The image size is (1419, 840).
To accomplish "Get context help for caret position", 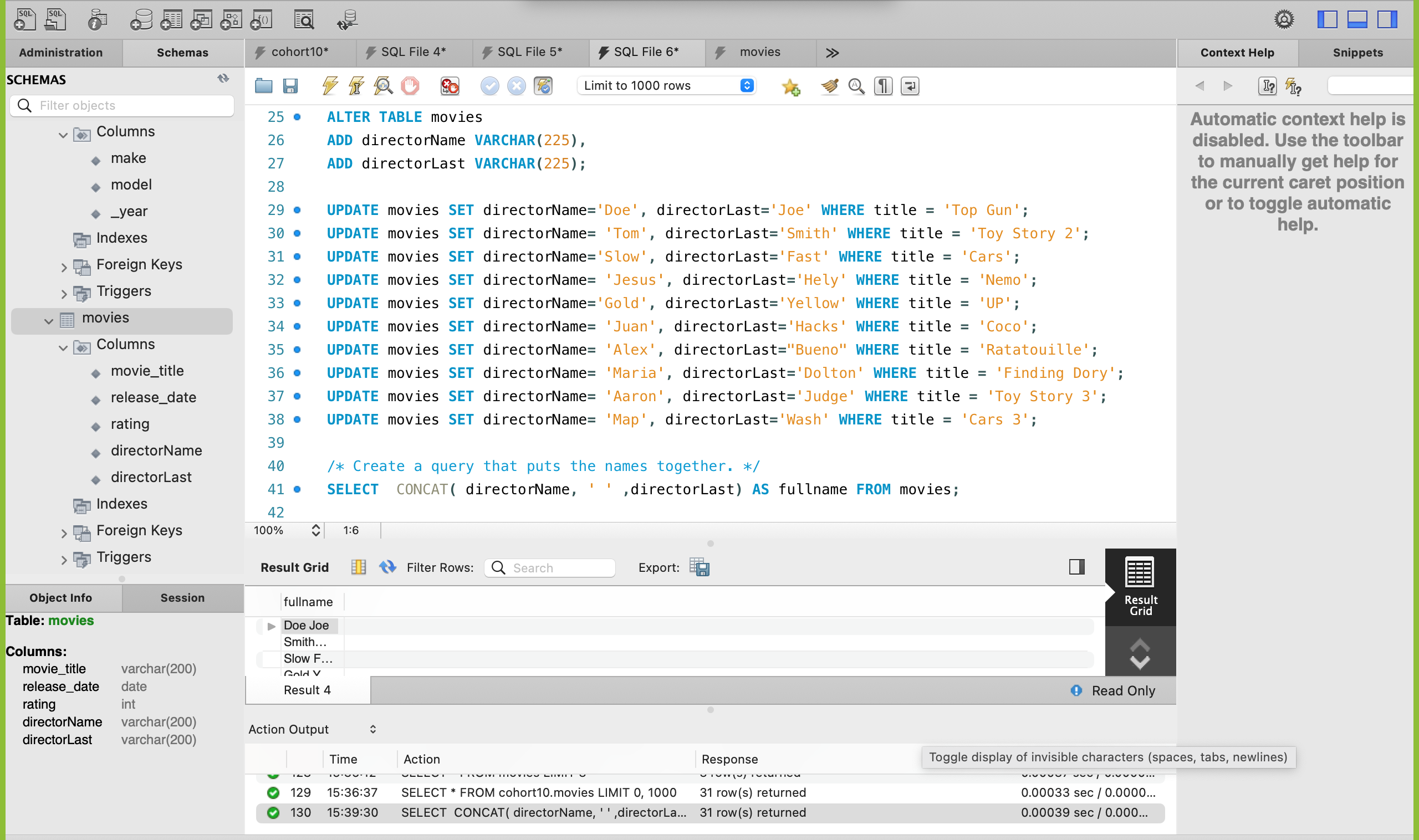I will [1267, 86].
